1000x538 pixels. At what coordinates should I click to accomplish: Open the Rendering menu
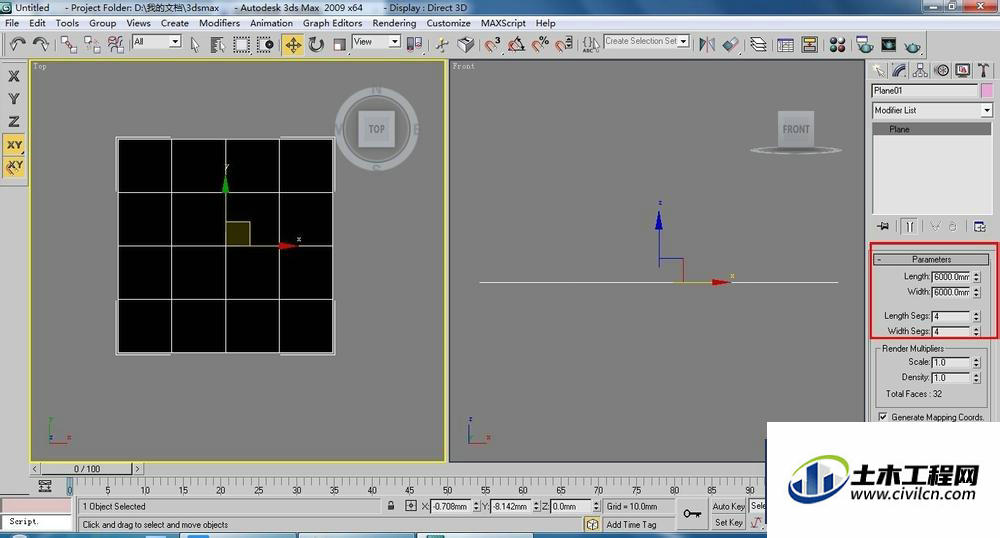(x=394, y=23)
